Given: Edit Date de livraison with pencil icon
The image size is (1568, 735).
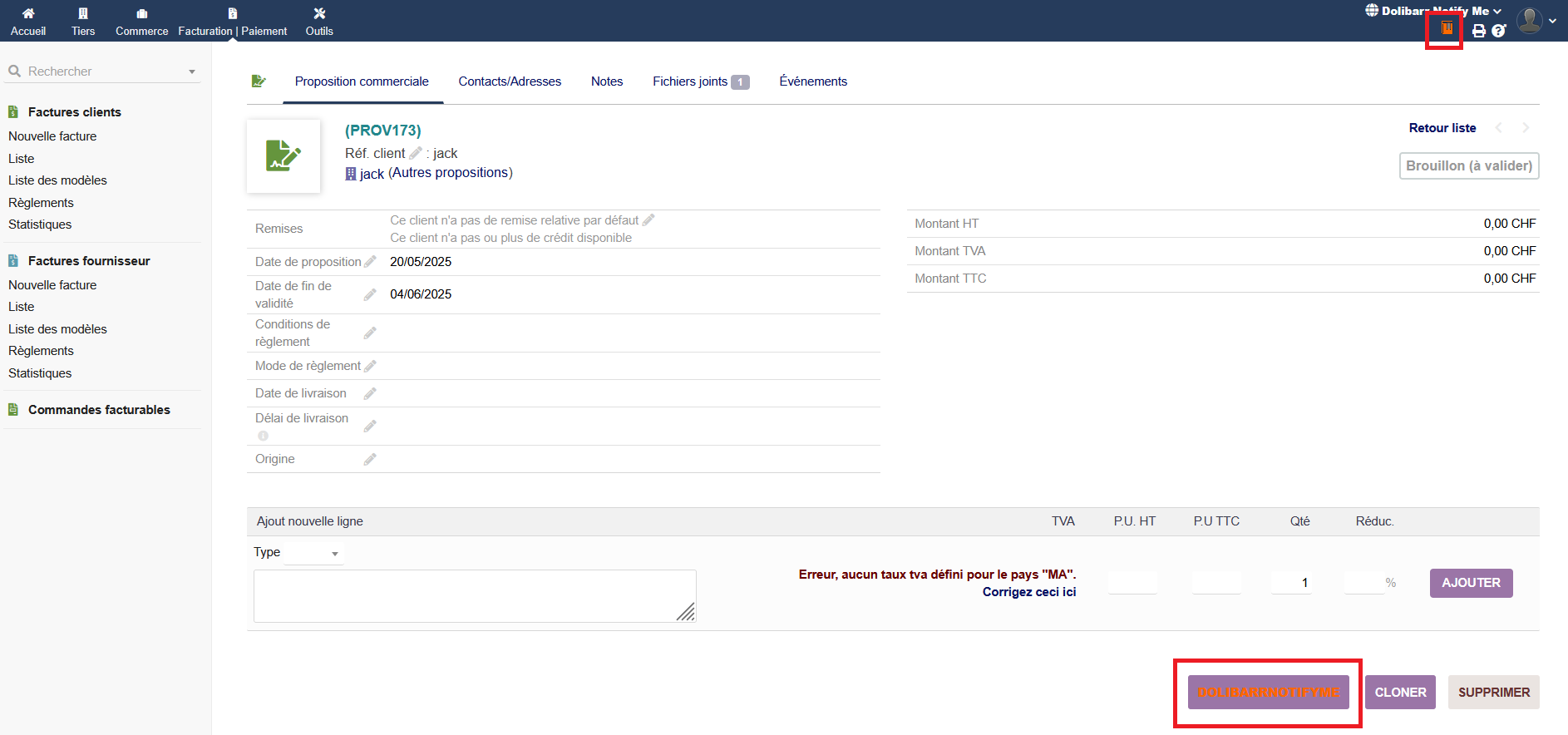Looking at the screenshot, I should (370, 393).
